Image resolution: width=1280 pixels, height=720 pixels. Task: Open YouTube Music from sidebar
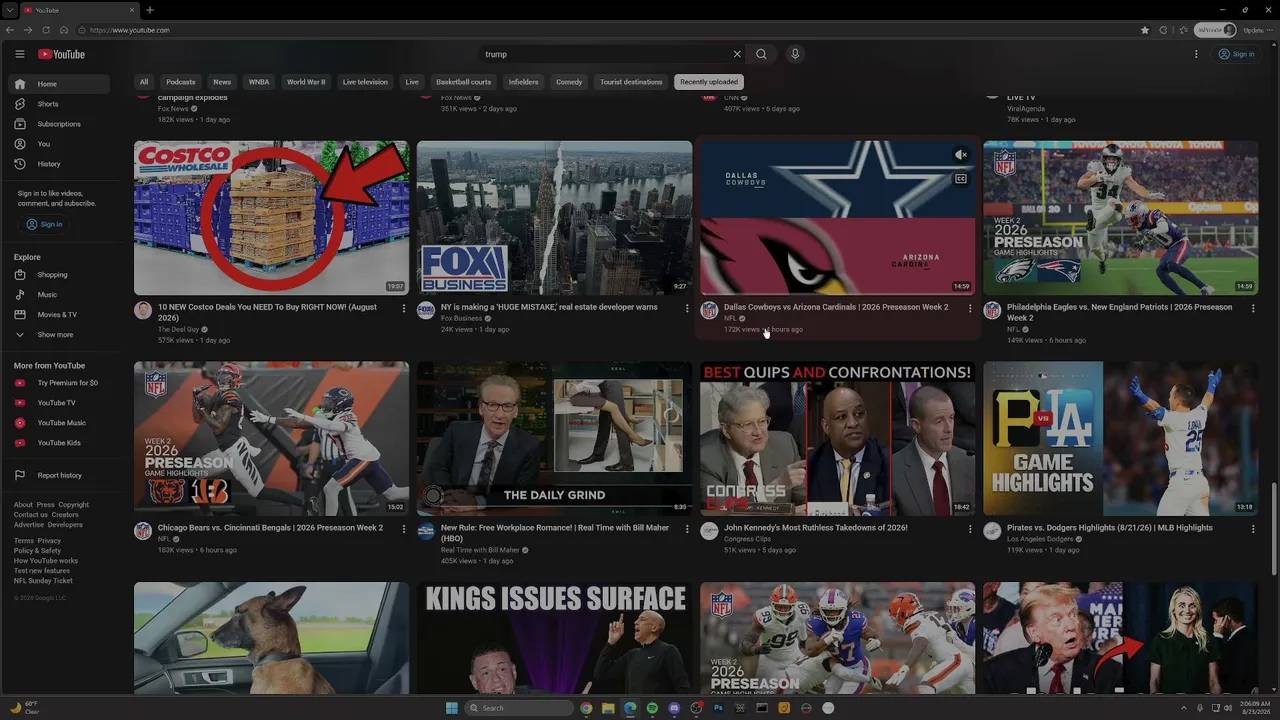(x=60, y=423)
